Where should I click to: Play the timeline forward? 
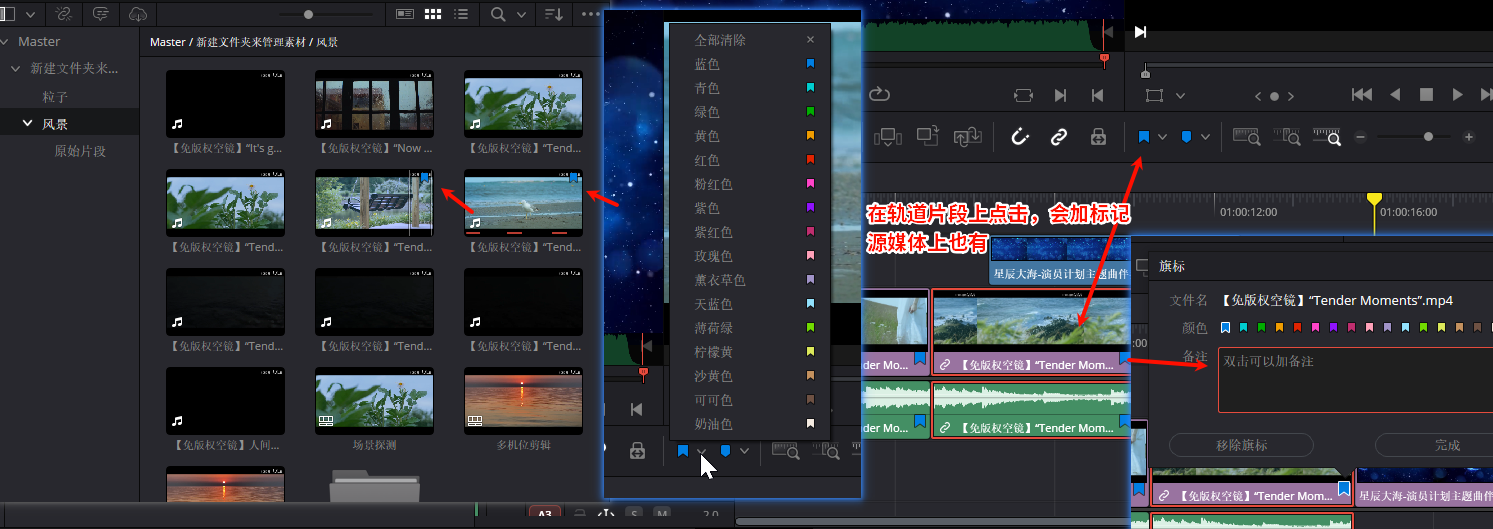pos(1458,95)
